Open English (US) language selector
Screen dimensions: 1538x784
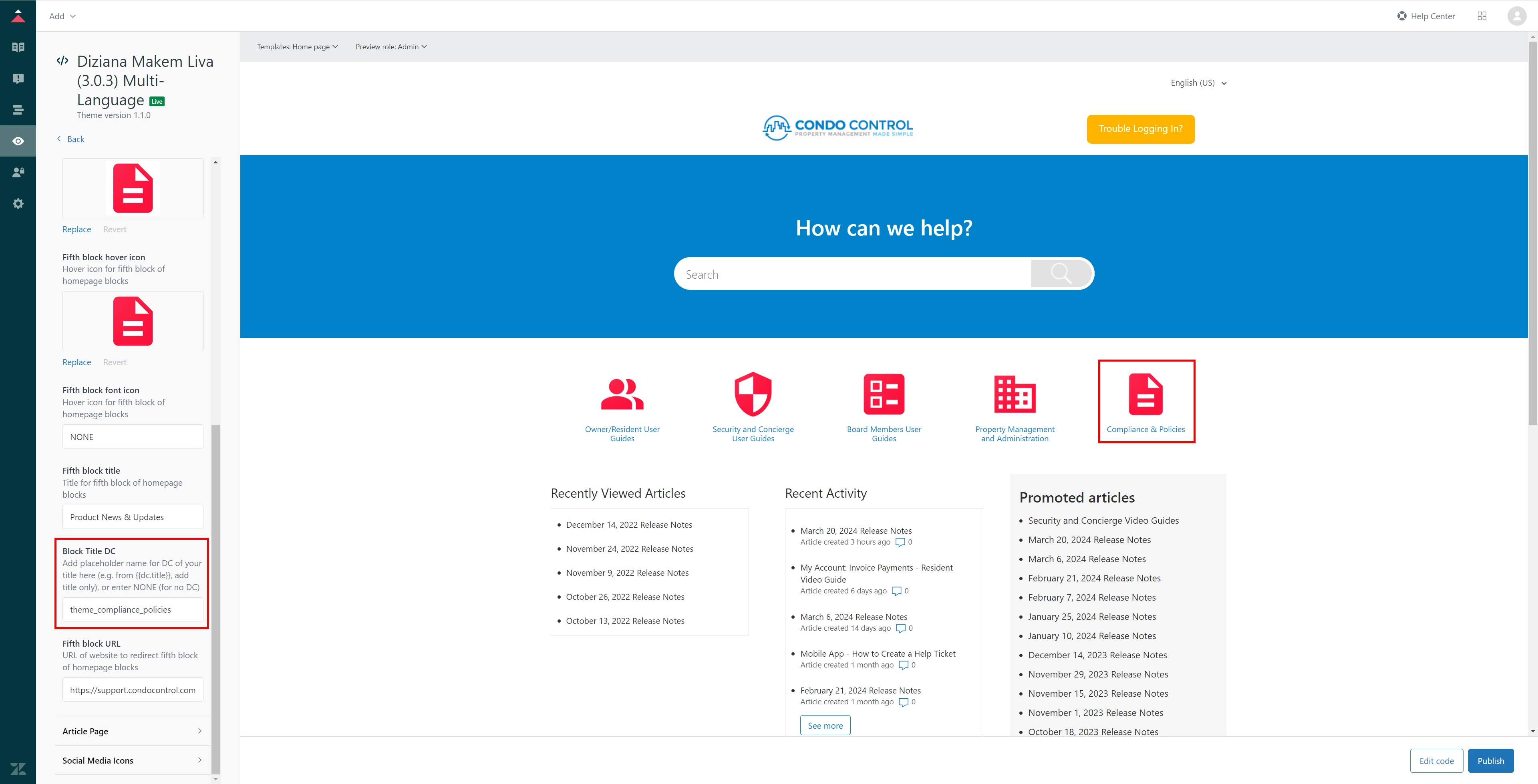coord(1198,83)
